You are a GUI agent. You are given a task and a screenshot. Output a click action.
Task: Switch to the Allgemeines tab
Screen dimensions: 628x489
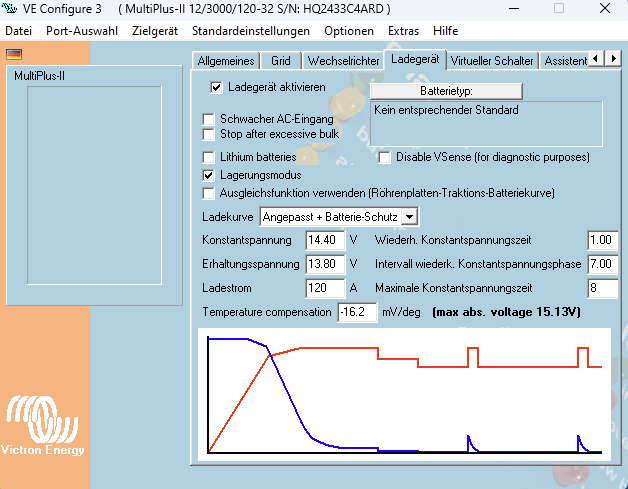coord(226,61)
